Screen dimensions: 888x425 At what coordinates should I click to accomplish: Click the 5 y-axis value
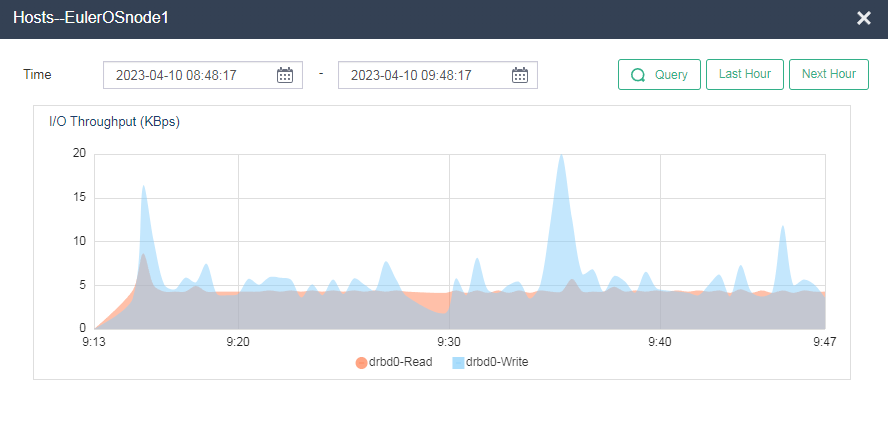pyautogui.click(x=82, y=285)
